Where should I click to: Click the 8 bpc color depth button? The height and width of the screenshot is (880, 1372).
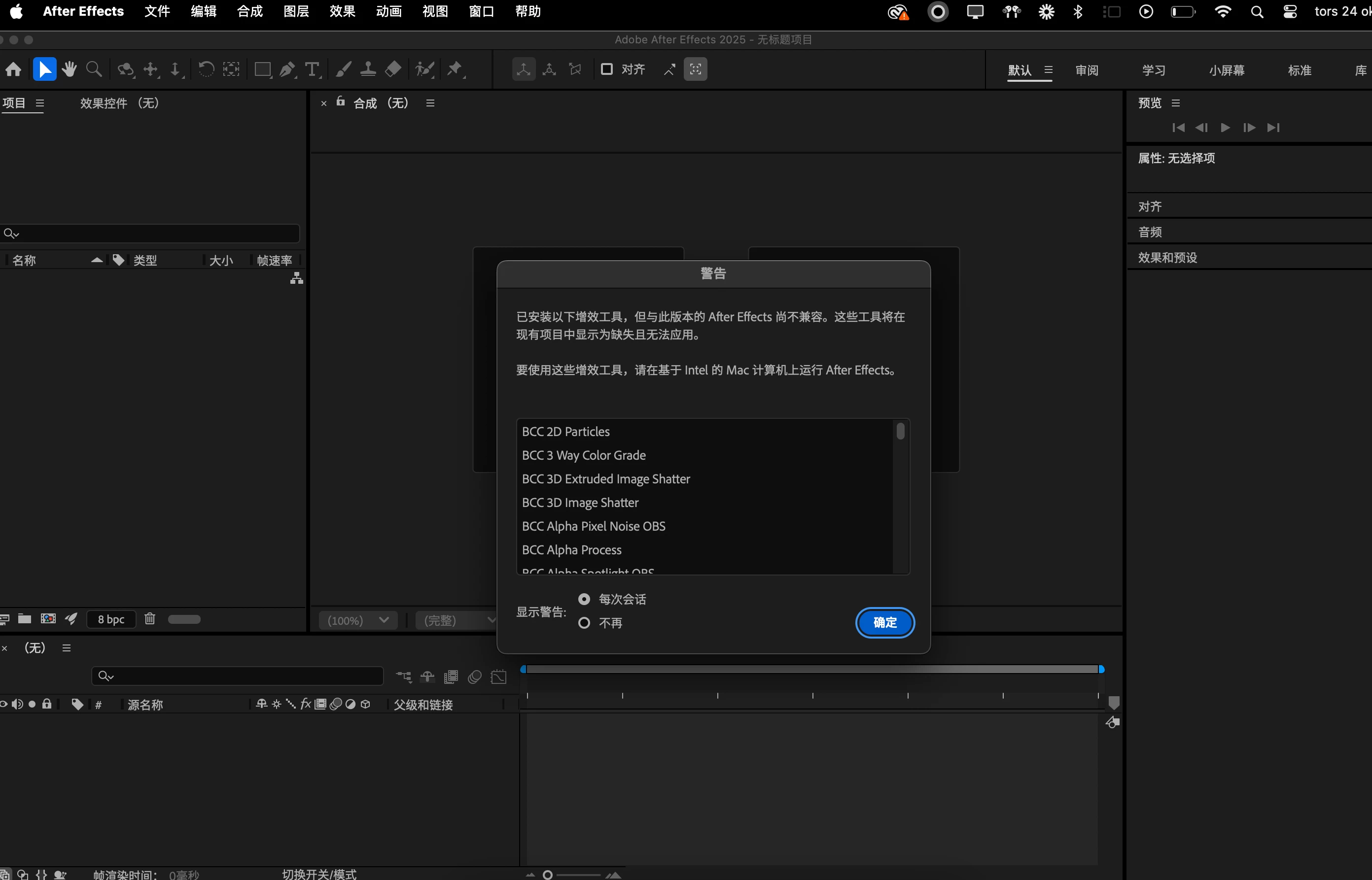[x=111, y=619]
